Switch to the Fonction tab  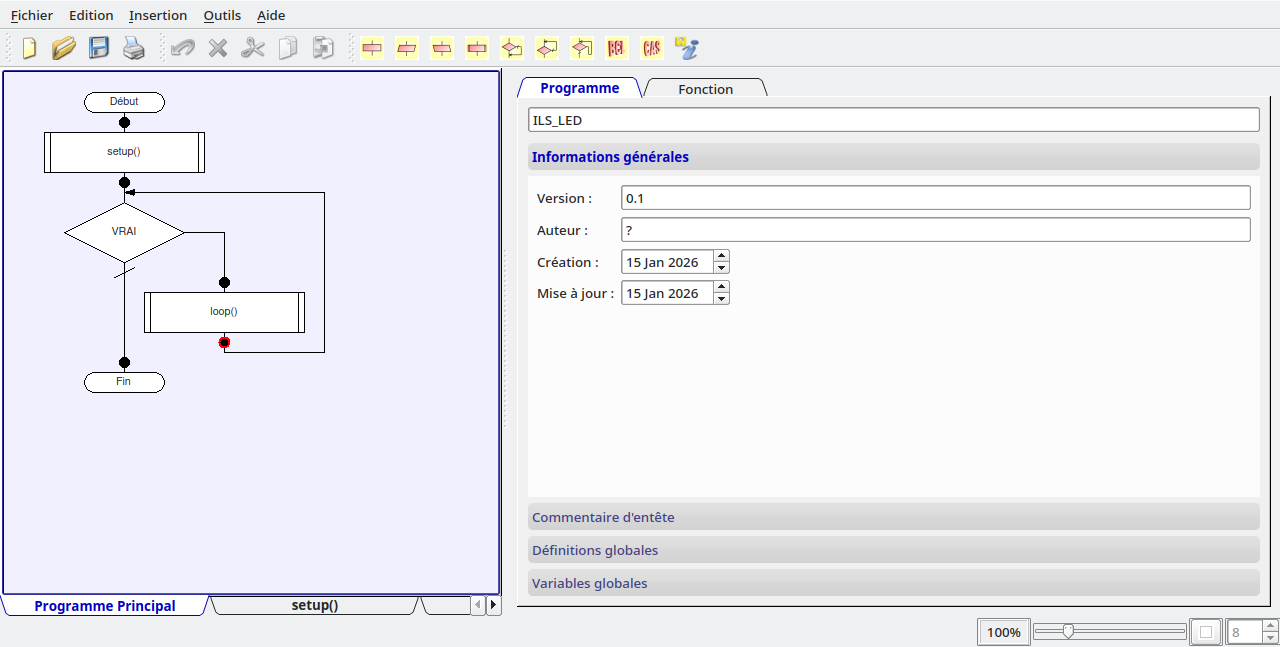[x=705, y=89]
